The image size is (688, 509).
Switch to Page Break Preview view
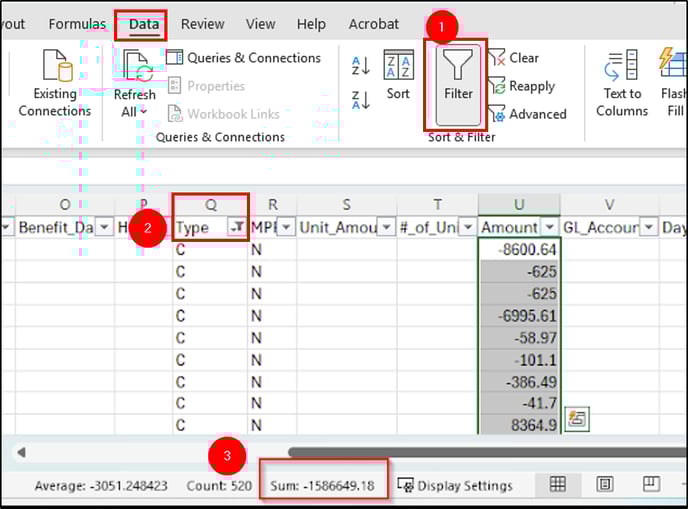click(650, 485)
